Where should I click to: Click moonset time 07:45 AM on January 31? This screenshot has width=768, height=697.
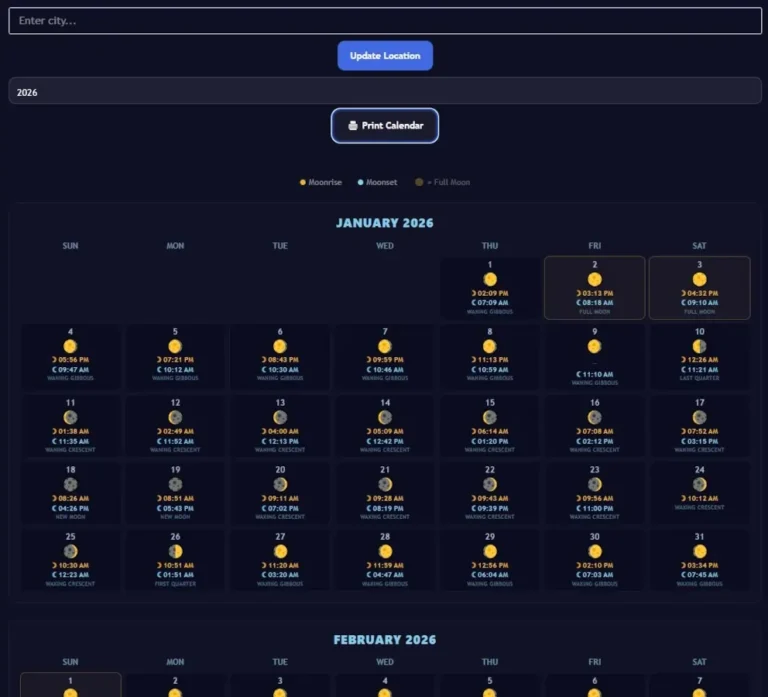click(699, 575)
